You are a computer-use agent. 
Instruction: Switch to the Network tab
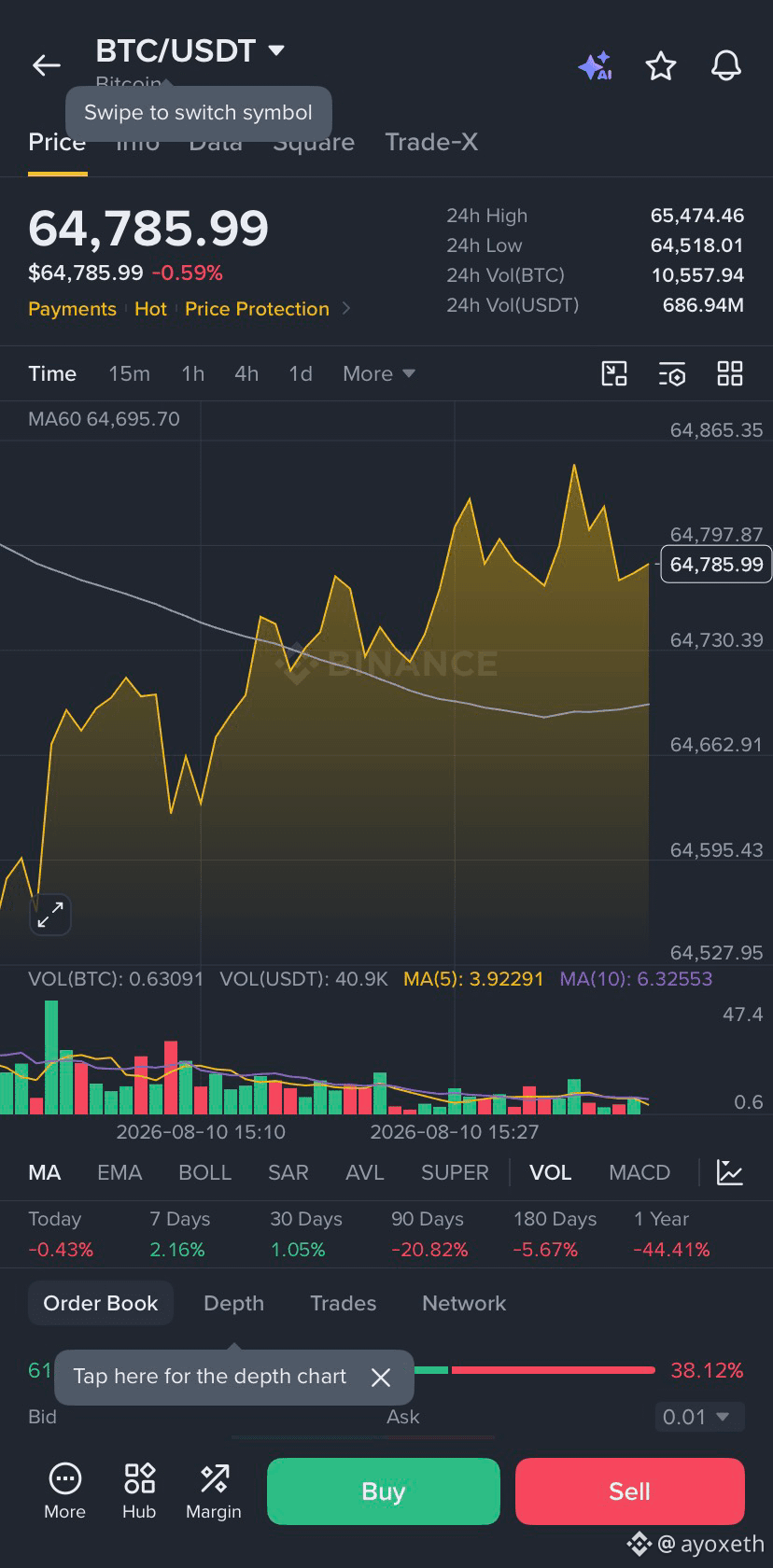coord(464,1304)
